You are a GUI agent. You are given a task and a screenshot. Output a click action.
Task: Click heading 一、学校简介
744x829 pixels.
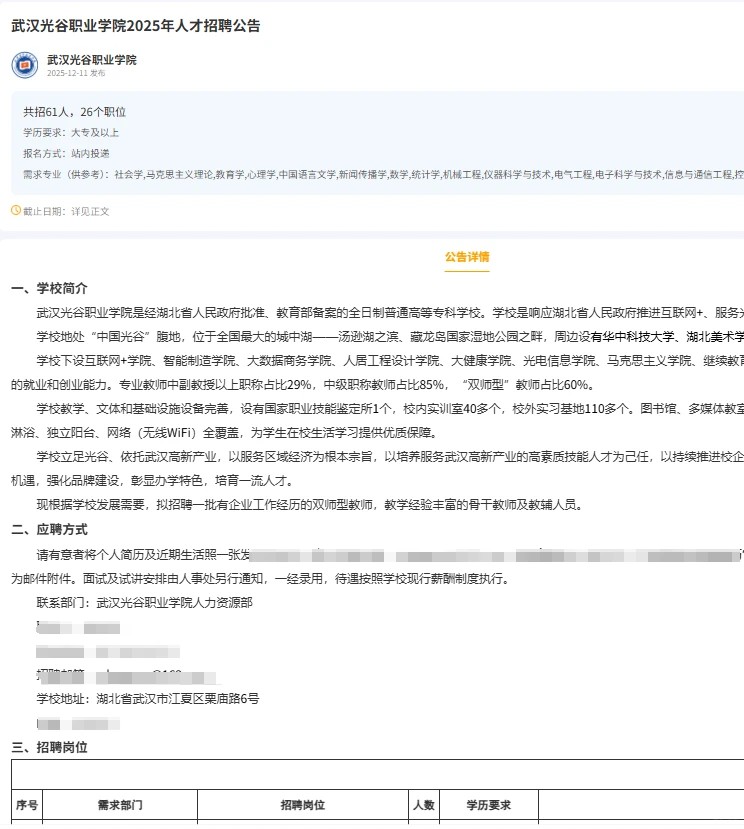pyautogui.click(x=49, y=288)
